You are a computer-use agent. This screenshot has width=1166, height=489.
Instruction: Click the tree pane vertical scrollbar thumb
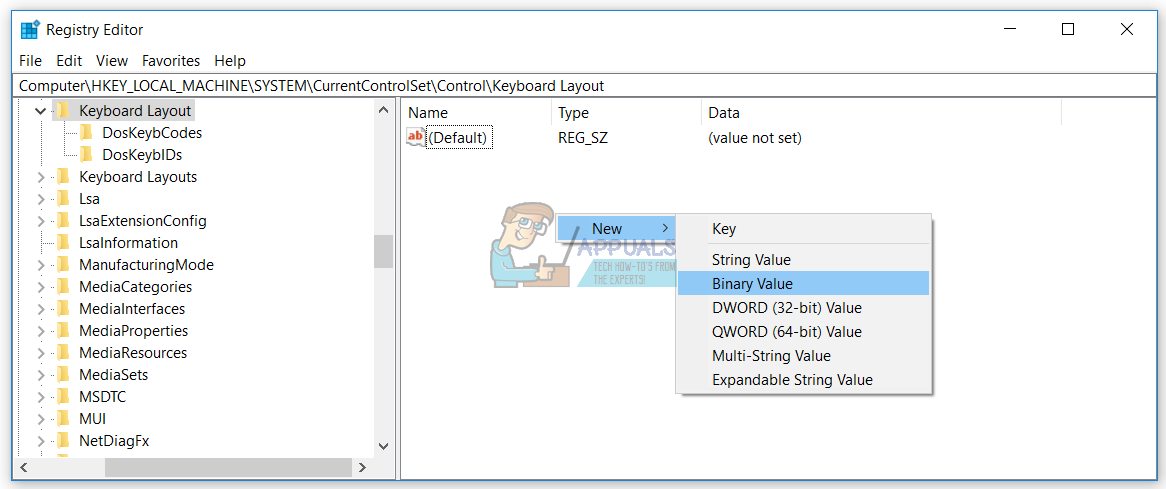tap(383, 251)
